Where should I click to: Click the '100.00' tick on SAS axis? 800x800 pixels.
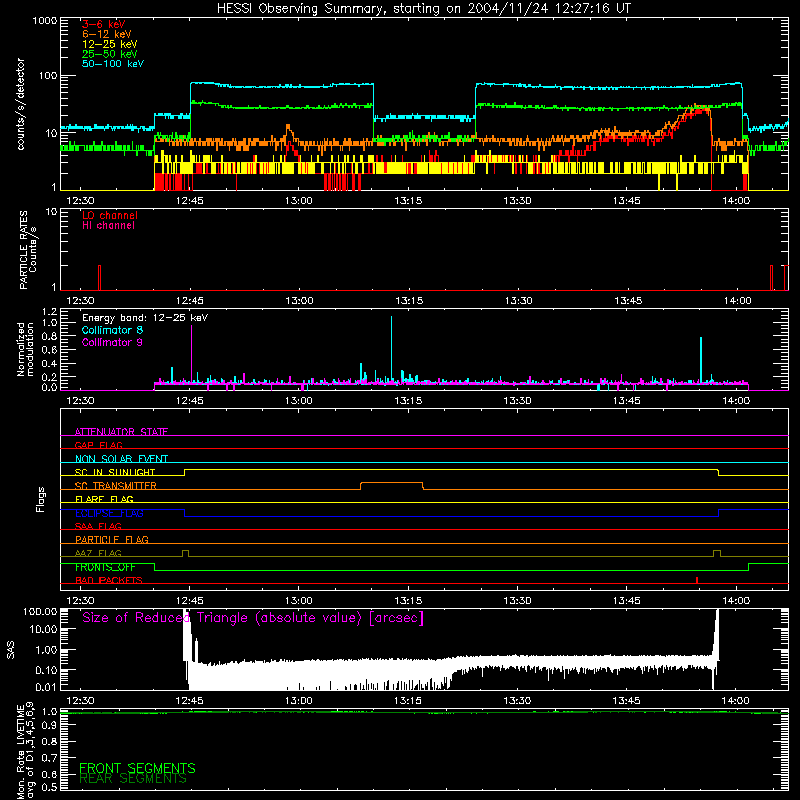point(40,611)
